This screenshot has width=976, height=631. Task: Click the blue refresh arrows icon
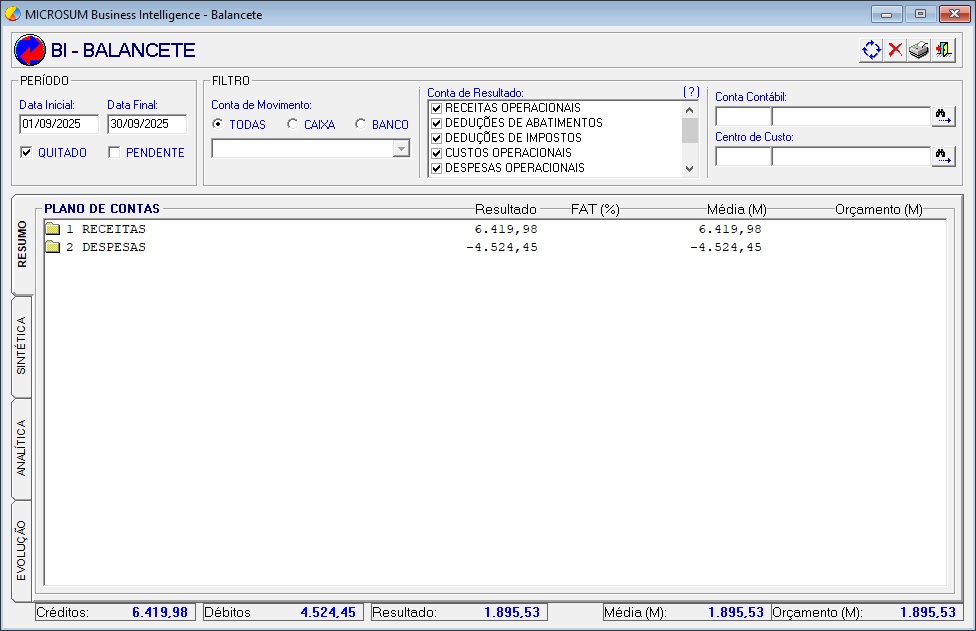871,50
